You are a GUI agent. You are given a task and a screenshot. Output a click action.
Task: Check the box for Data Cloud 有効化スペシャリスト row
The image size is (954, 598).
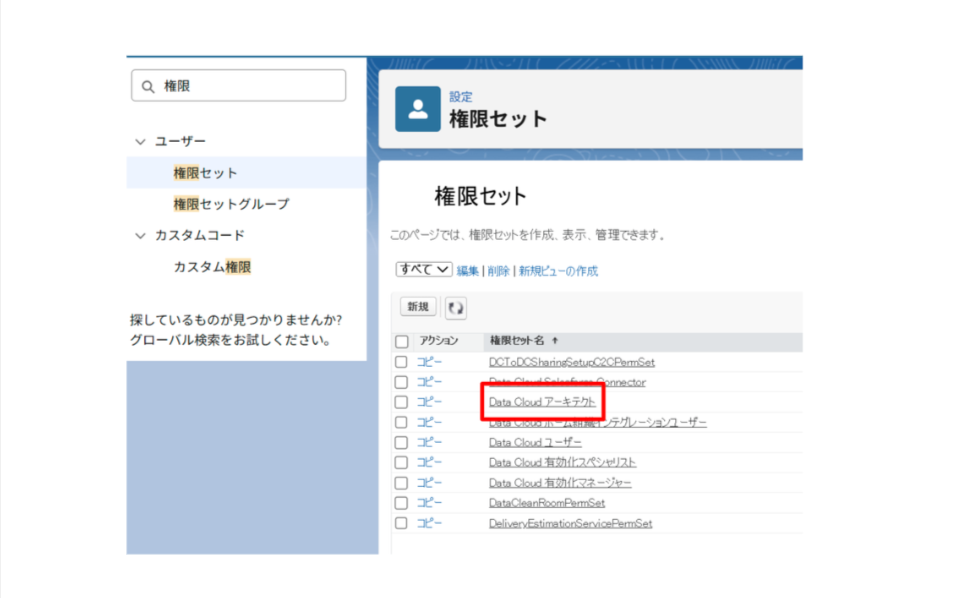click(401, 462)
